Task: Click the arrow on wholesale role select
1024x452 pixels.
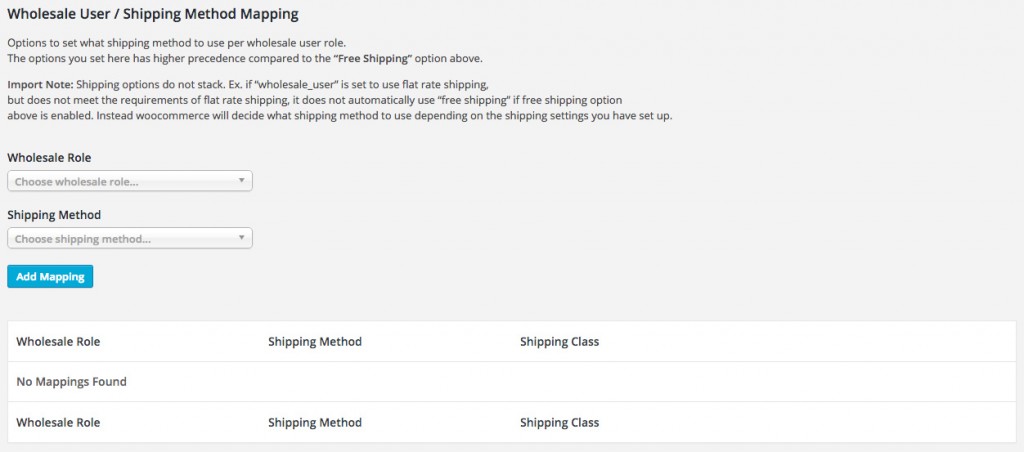Action: [x=241, y=180]
